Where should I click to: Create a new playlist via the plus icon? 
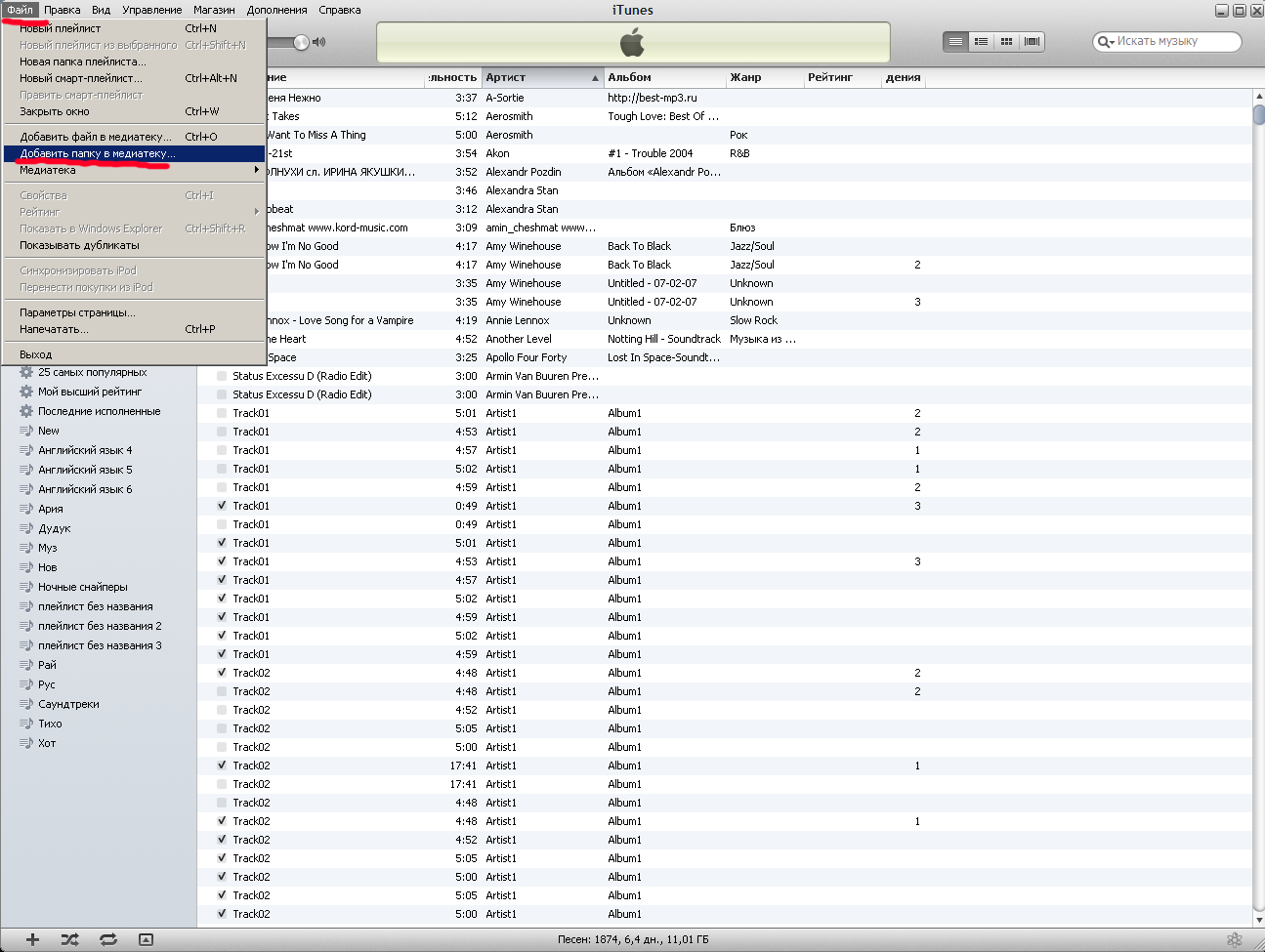[32, 939]
